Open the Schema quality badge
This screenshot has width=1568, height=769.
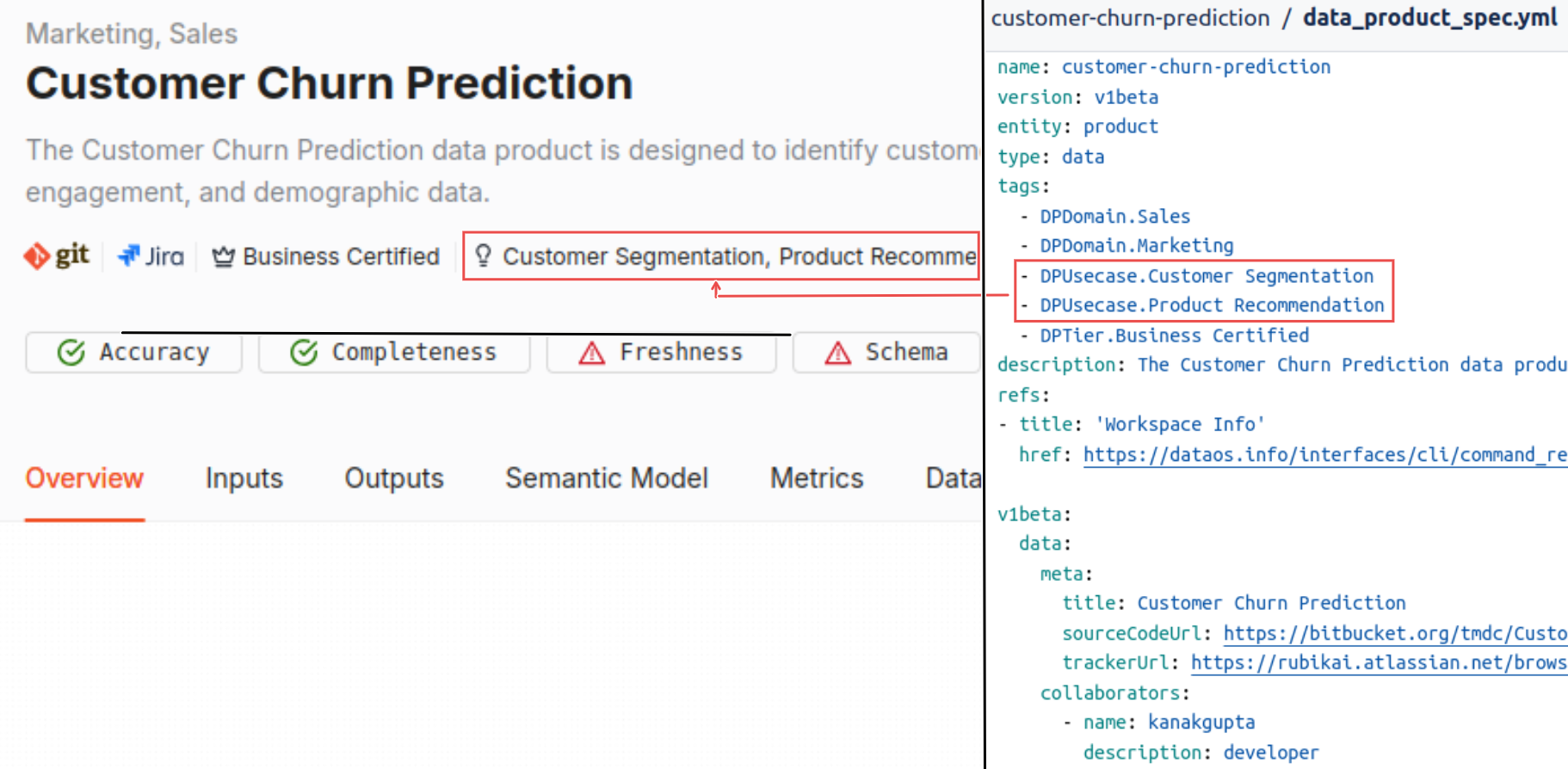[886, 353]
